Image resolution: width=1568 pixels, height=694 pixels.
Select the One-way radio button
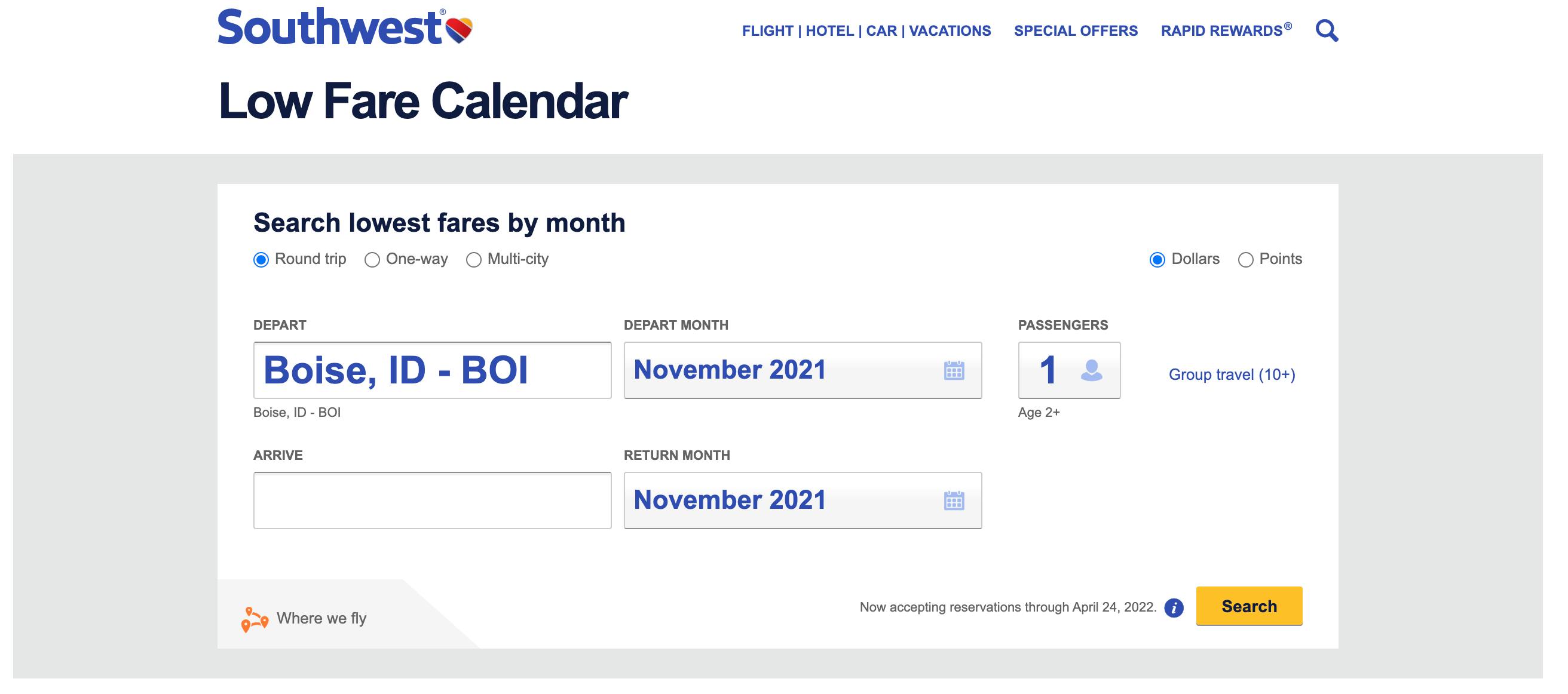coord(372,260)
